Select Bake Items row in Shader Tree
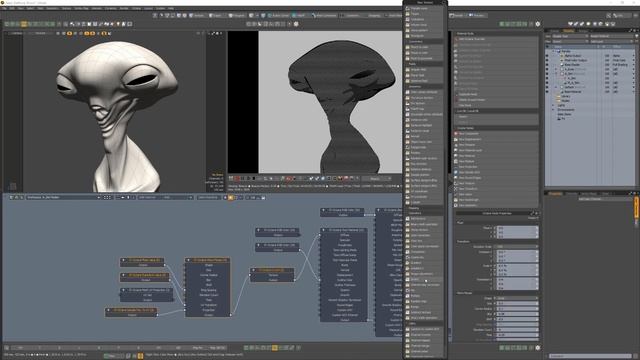The width and height of the screenshot is (640, 360). (564, 114)
